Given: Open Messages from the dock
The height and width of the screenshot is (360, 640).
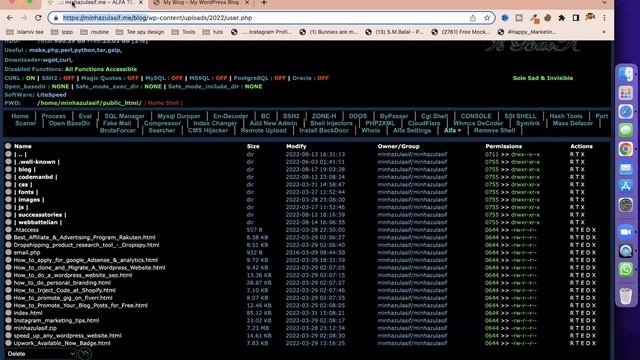Looking at the screenshot, I should click(x=626, y=130).
